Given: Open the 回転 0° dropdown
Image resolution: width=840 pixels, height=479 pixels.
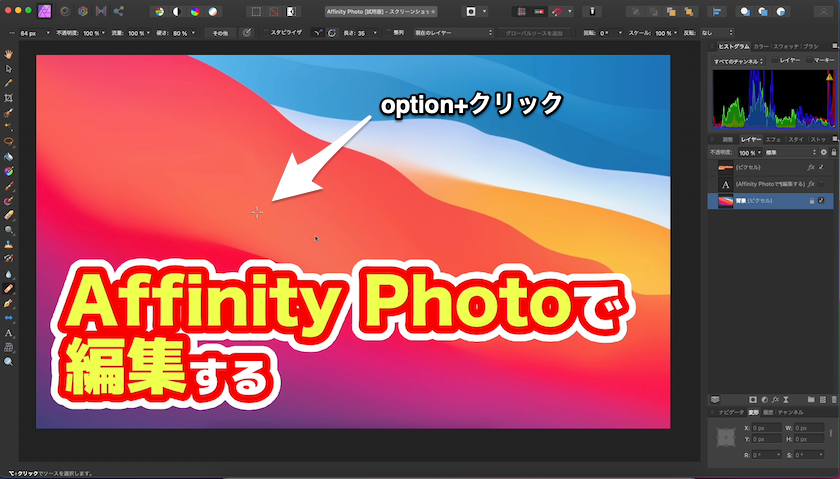Looking at the screenshot, I should pyautogui.click(x=611, y=33).
